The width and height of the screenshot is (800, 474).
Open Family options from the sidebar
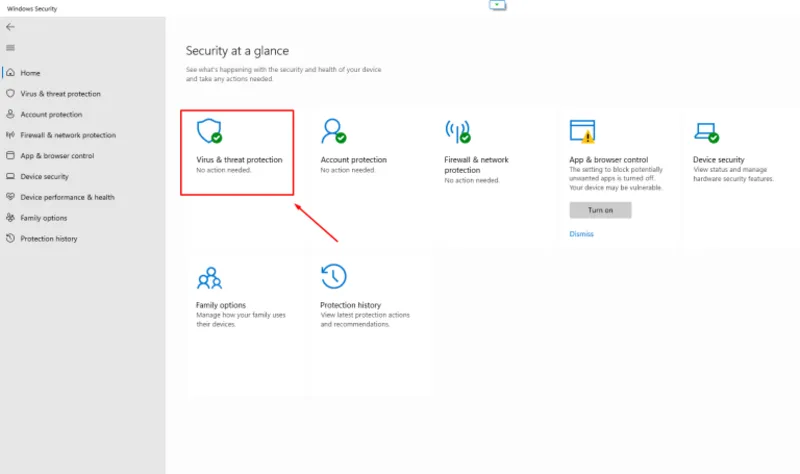(43, 218)
